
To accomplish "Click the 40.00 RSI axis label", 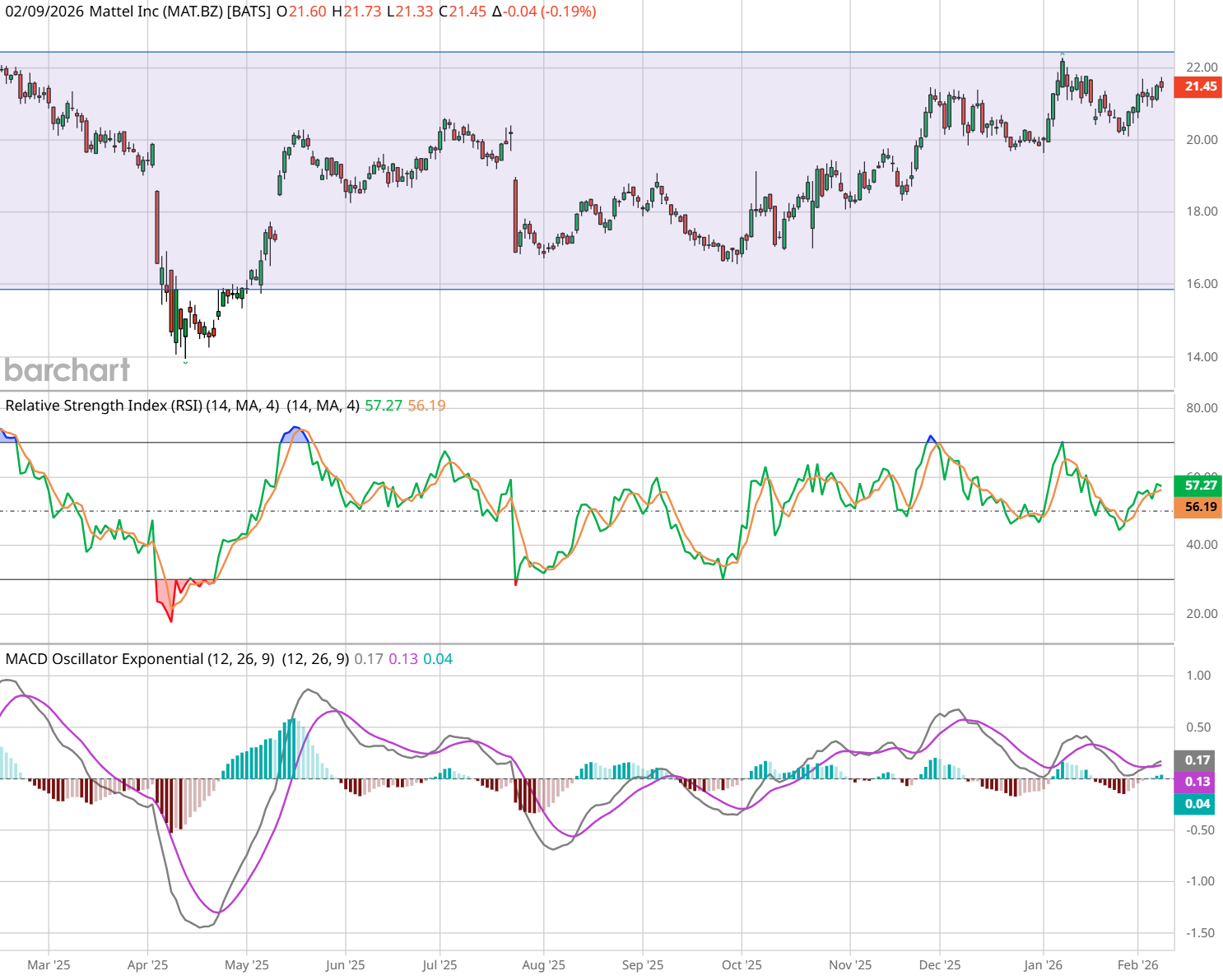I will 1202,545.
